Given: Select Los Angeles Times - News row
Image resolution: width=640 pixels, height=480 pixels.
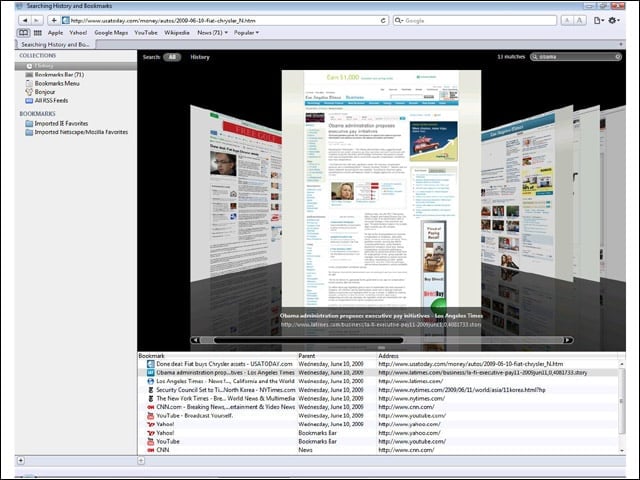Looking at the screenshot, I should (x=378, y=381).
